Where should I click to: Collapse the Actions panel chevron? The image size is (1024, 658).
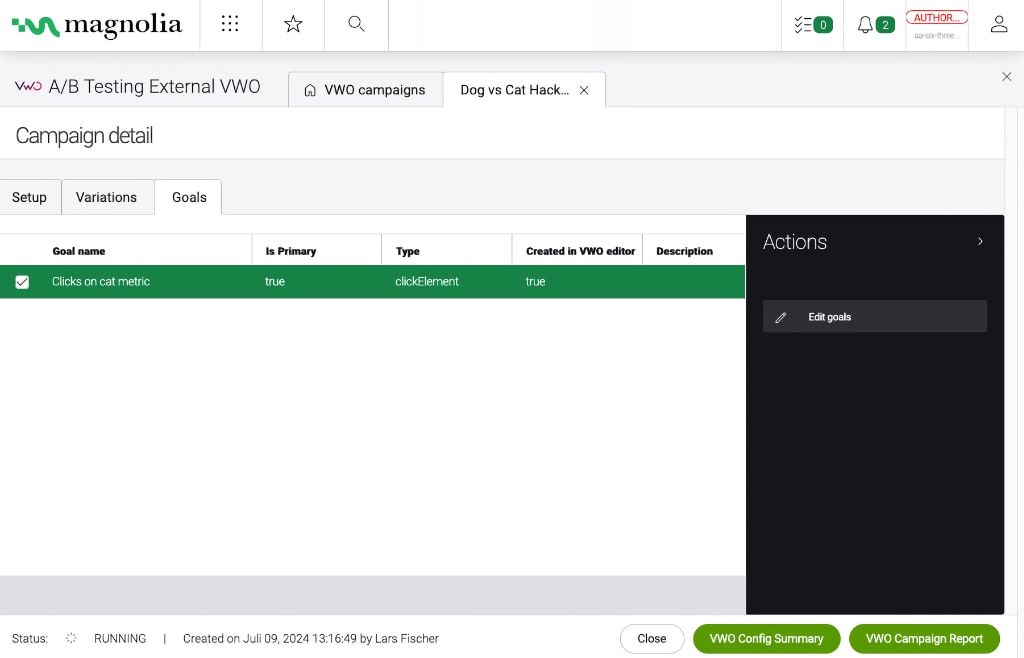(980, 241)
